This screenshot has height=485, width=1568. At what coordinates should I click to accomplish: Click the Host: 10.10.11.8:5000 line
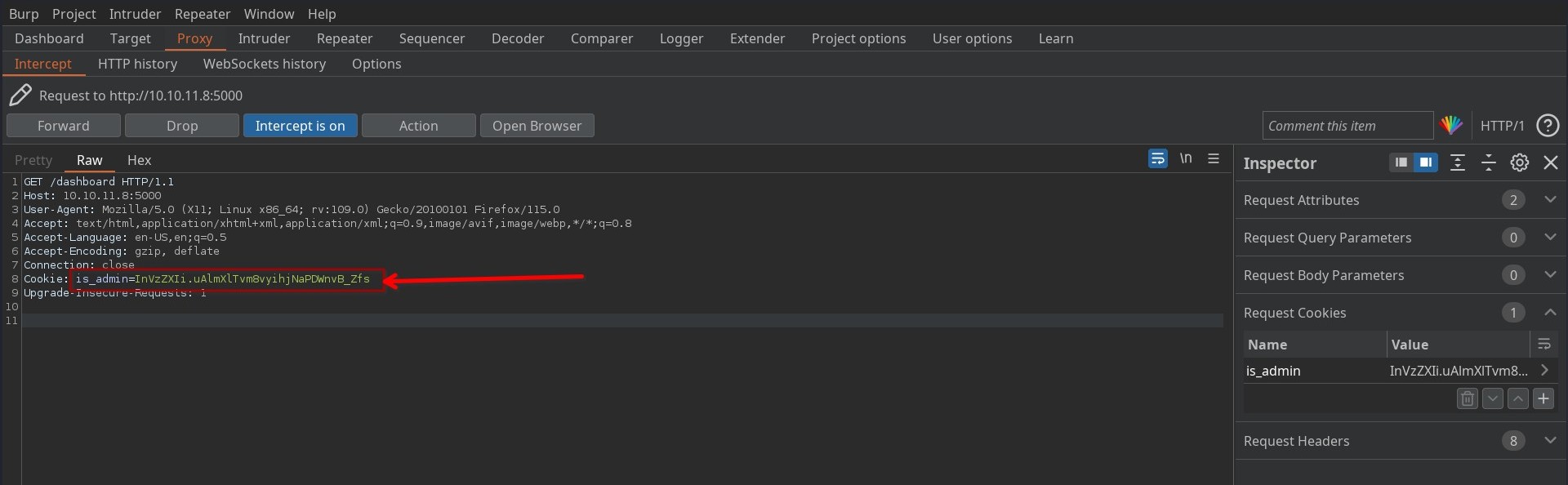tap(92, 195)
